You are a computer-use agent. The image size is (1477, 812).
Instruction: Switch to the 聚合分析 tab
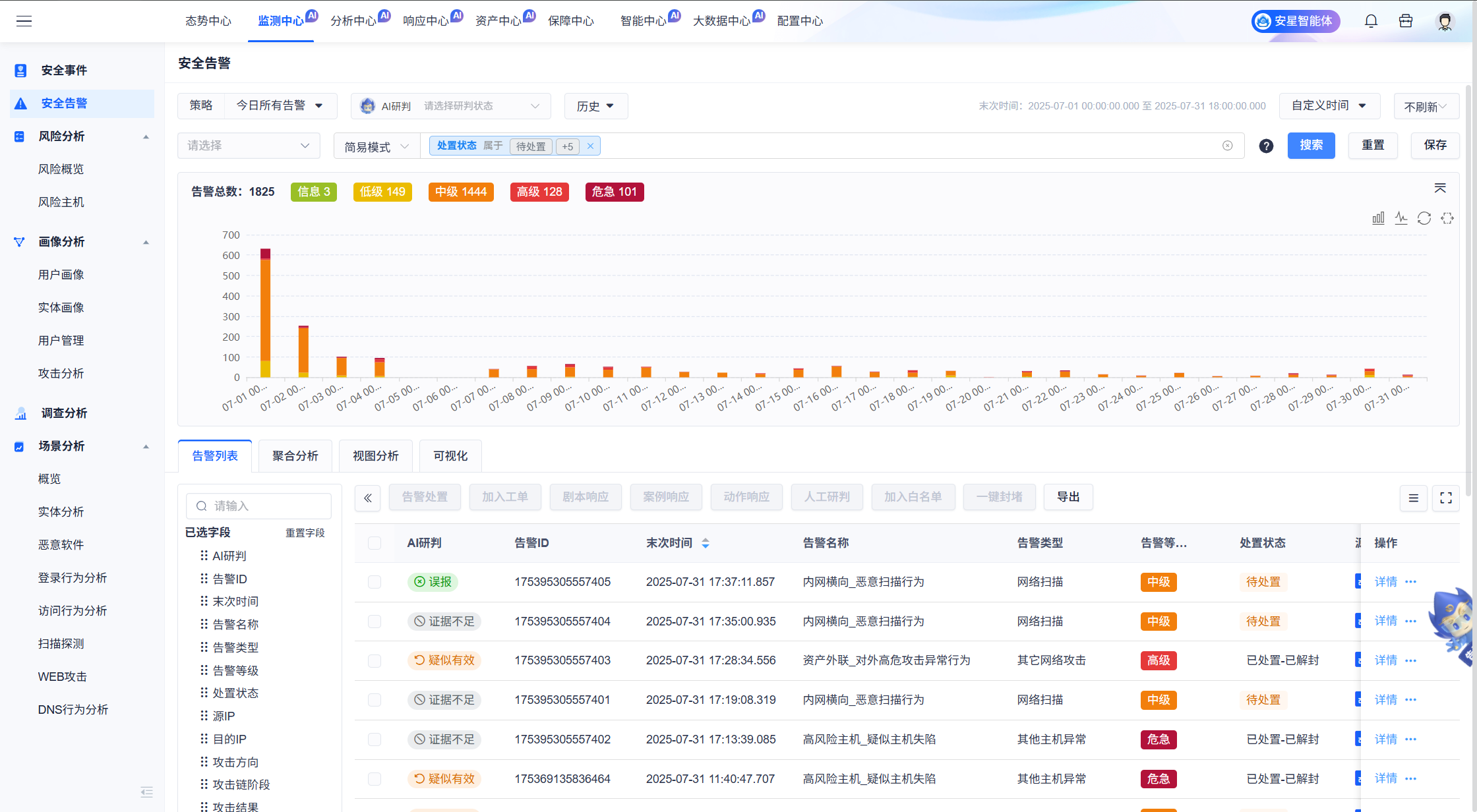[x=295, y=455]
